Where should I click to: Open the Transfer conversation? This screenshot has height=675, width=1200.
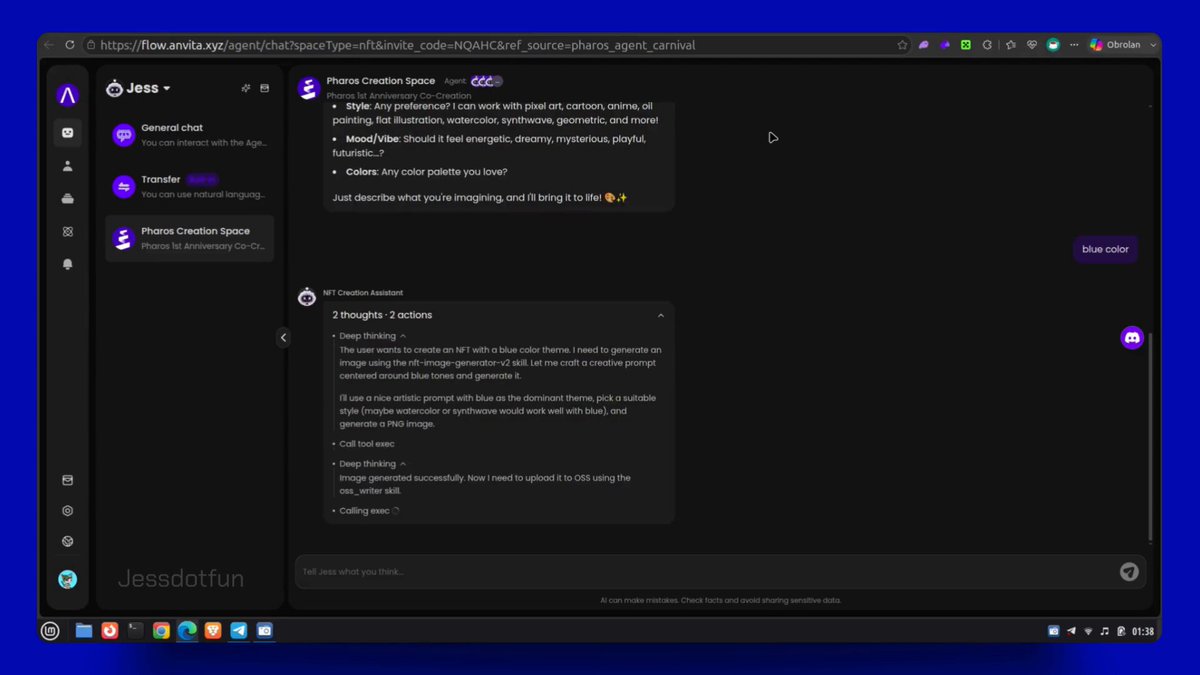pyautogui.click(x=189, y=187)
